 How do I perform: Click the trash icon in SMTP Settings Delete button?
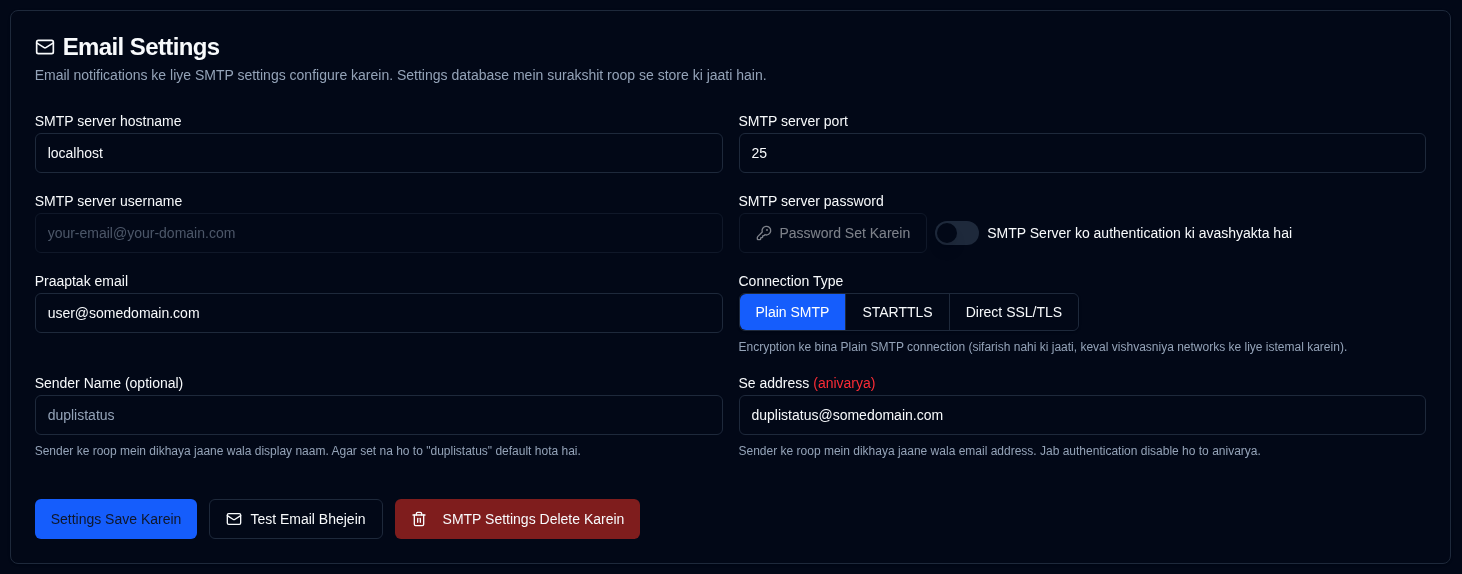pyautogui.click(x=419, y=519)
